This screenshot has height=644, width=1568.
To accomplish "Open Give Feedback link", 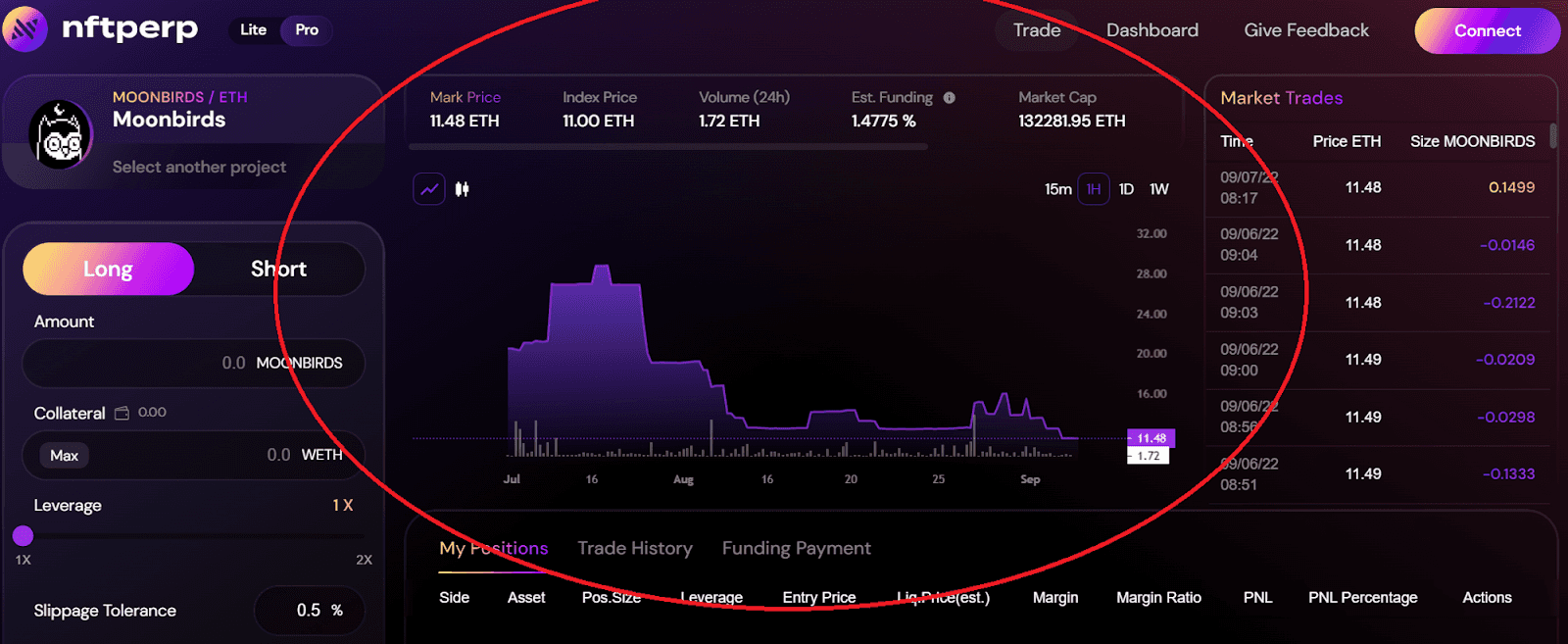I will pos(1306,30).
